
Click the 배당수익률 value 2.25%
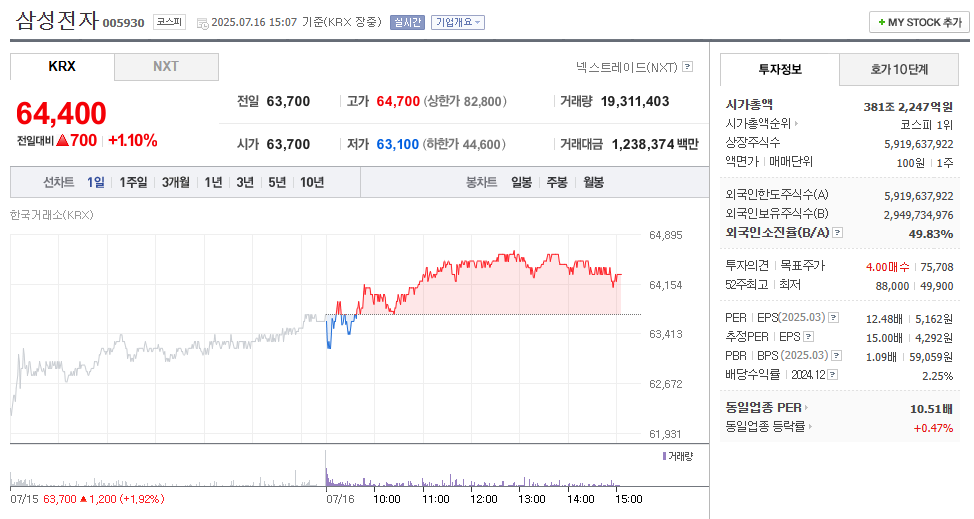click(937, 376)
